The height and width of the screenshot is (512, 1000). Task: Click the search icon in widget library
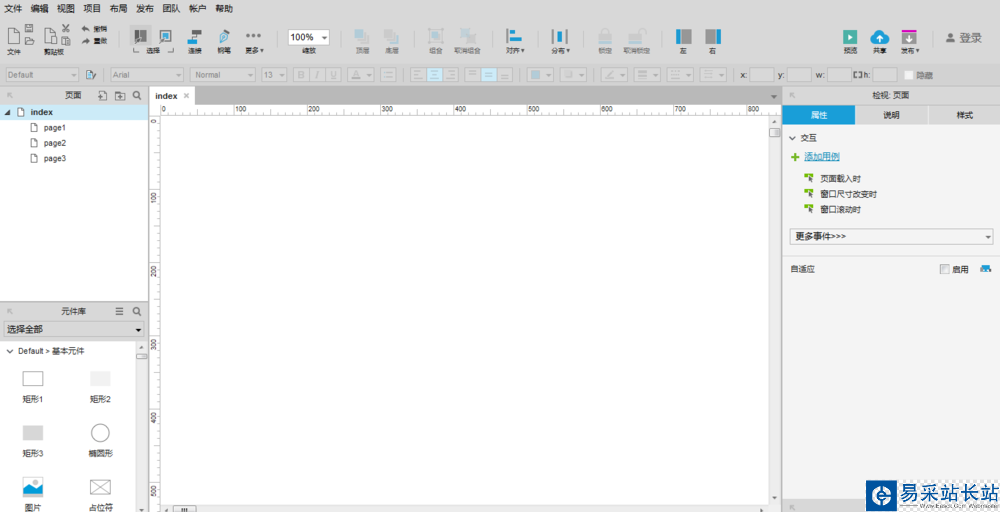tap(136, 311)
